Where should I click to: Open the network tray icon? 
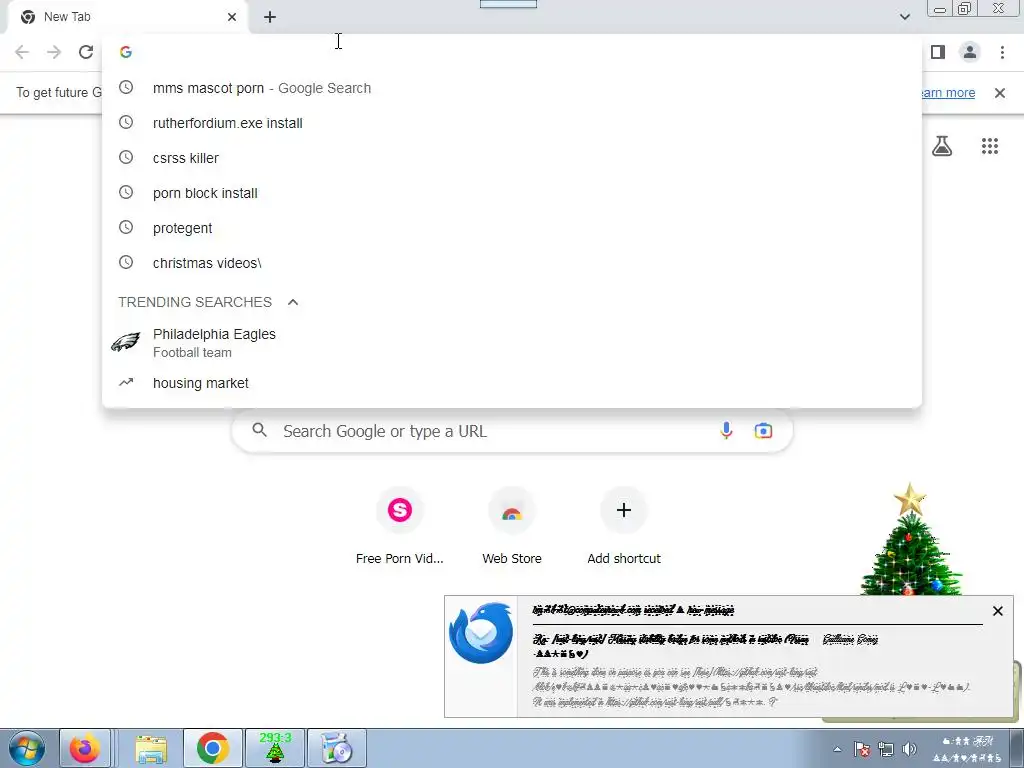click(x=886, y=749)
